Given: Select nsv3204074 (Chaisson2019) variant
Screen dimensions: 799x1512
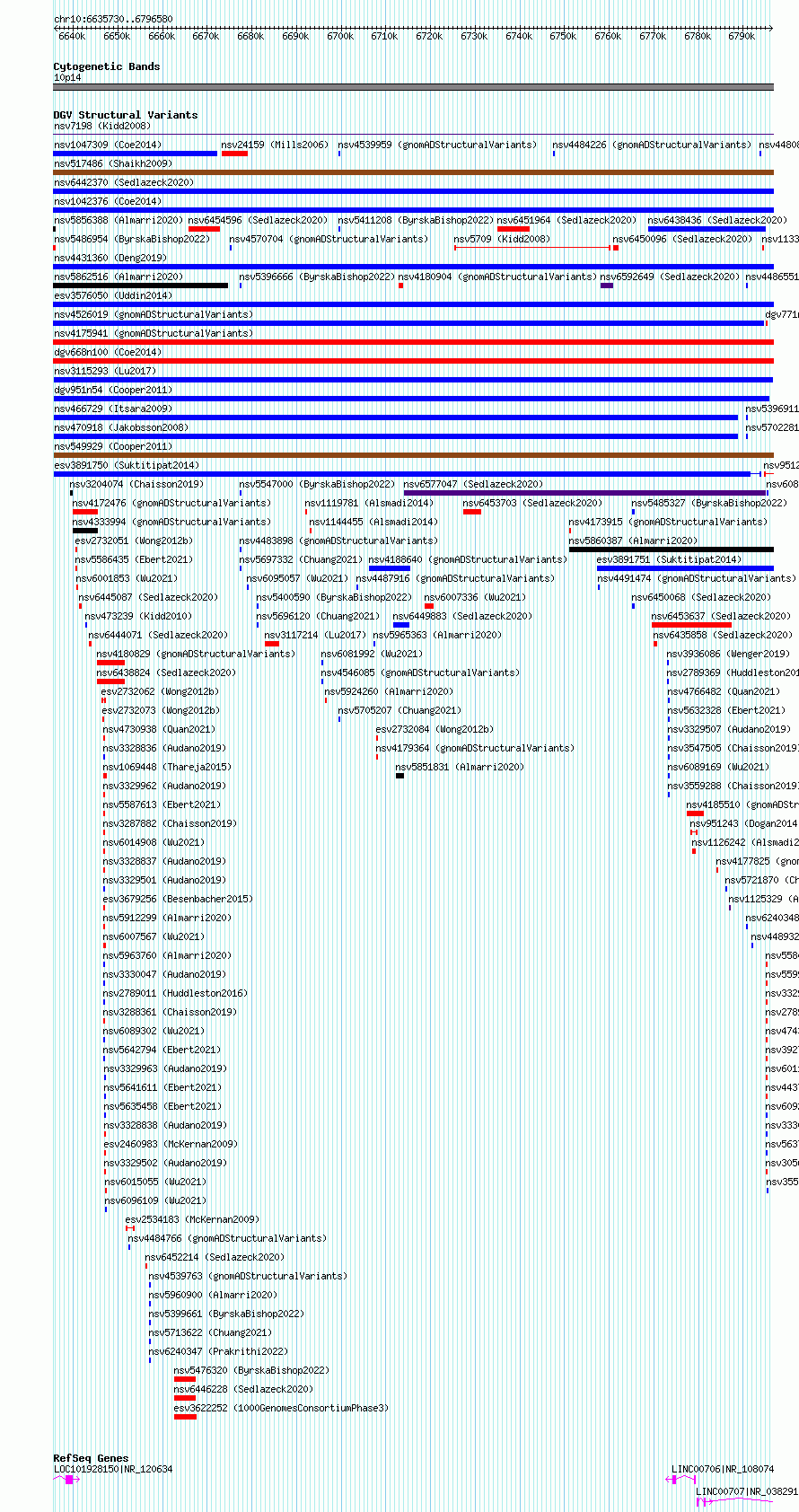Looking at the screenshot, I should tap(137, 484).
